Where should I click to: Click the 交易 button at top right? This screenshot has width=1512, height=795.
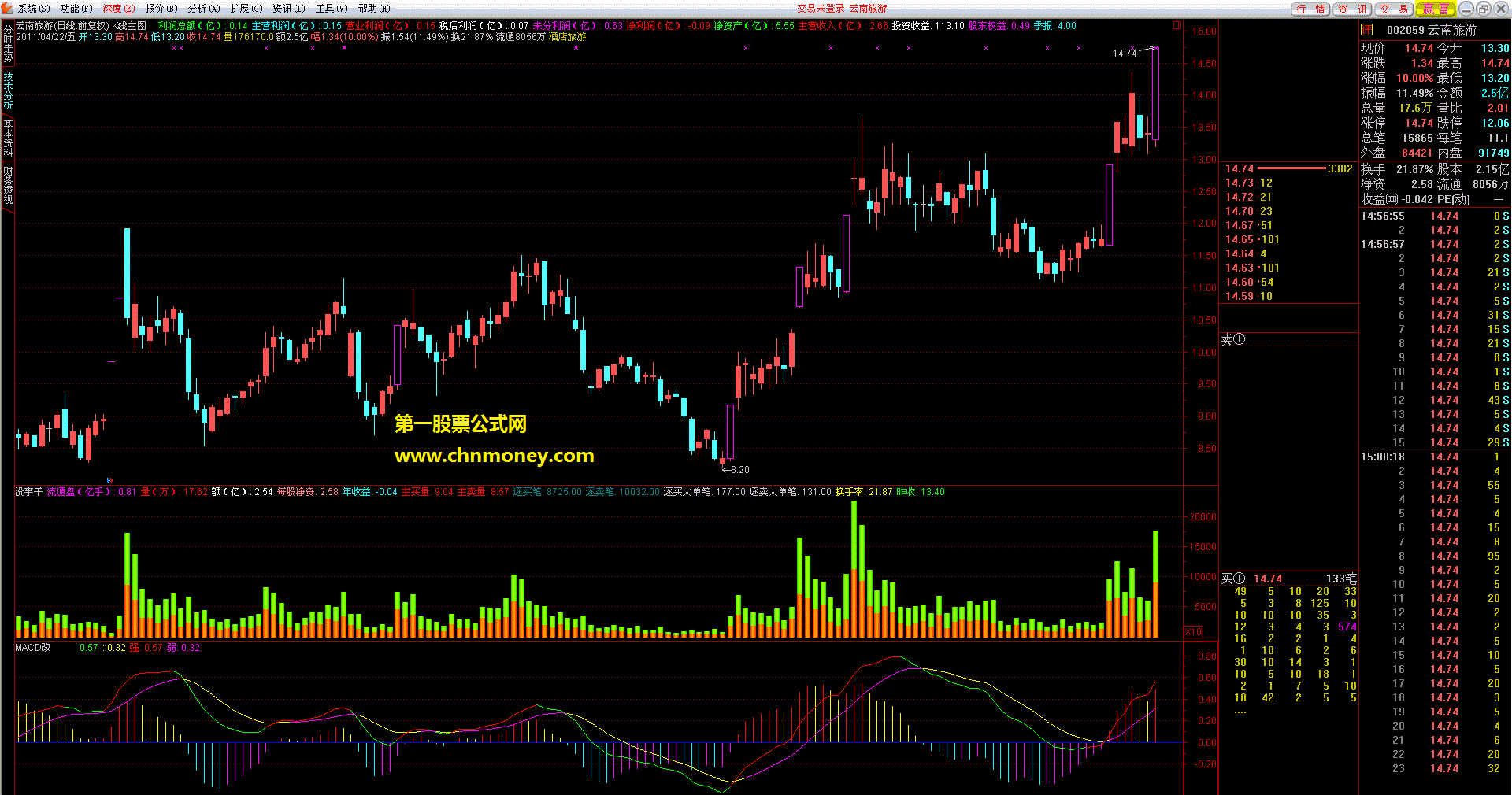pos(1394,9)
